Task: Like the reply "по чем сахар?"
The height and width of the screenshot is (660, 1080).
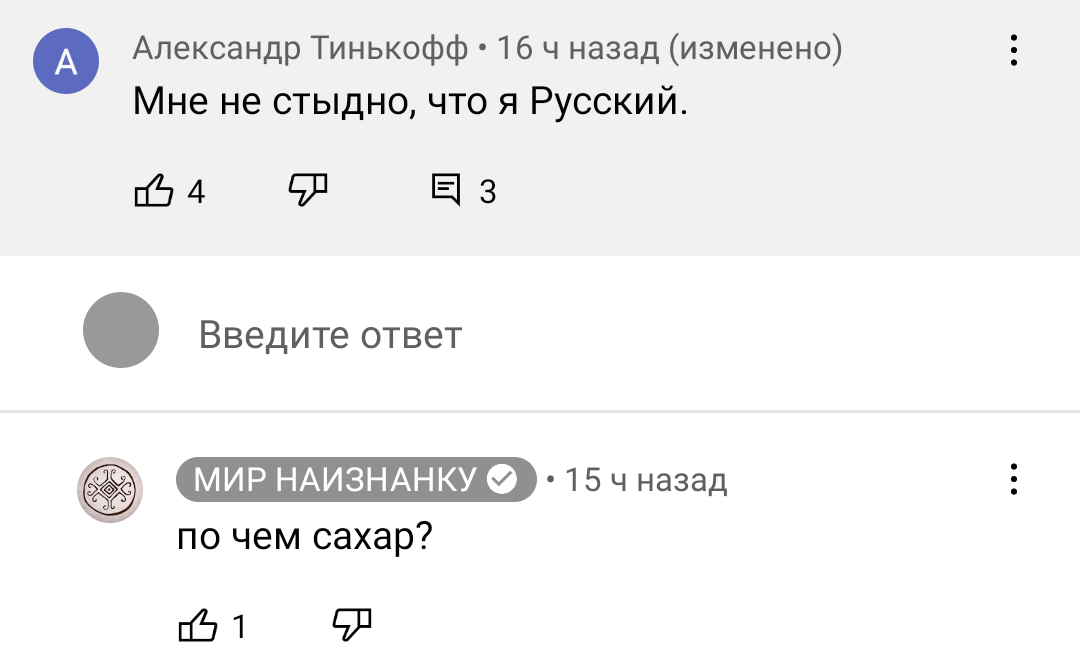Action: pos(197,625)
